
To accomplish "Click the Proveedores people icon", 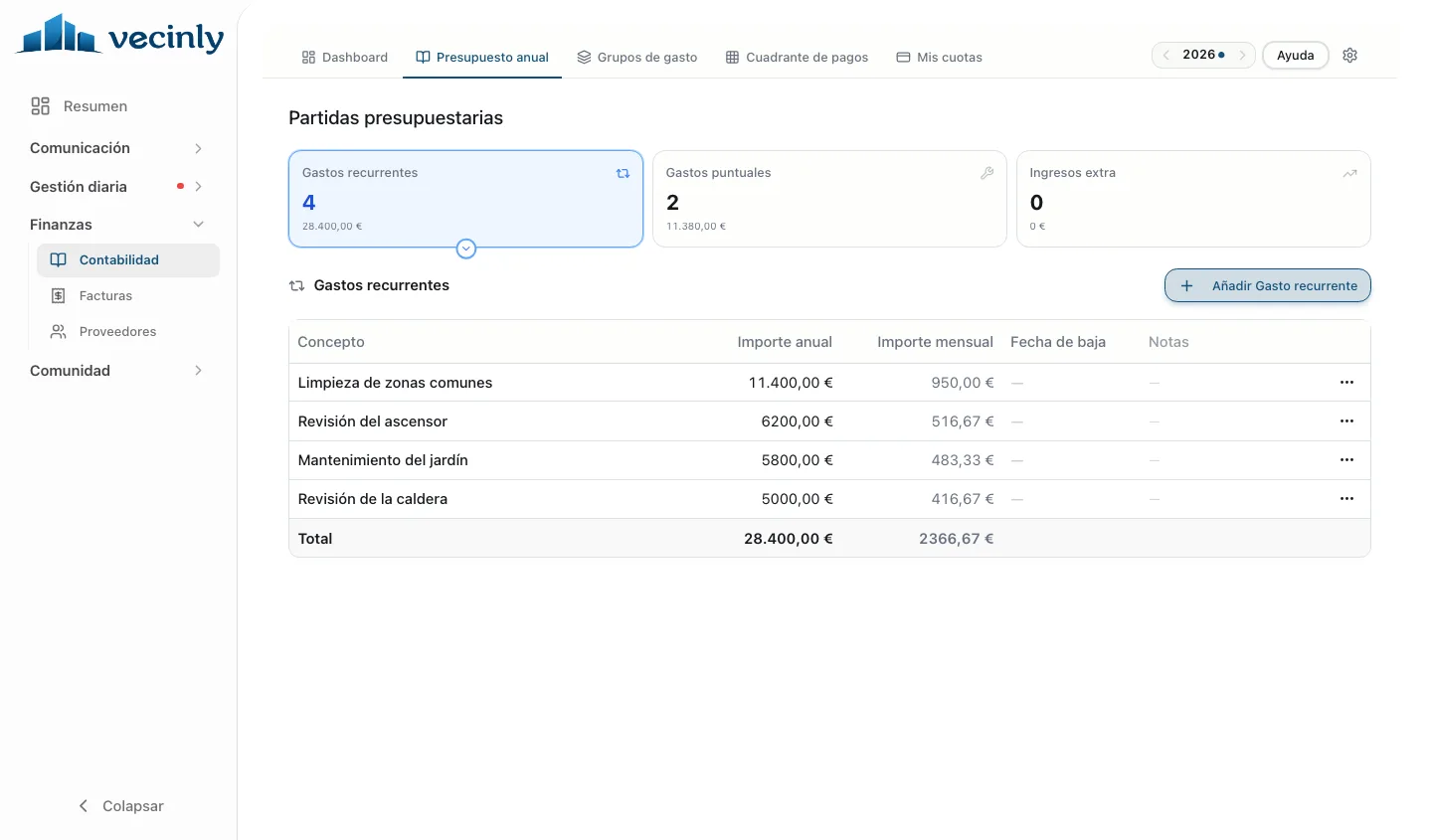I will pyautogui.click(x=59, y=332).
